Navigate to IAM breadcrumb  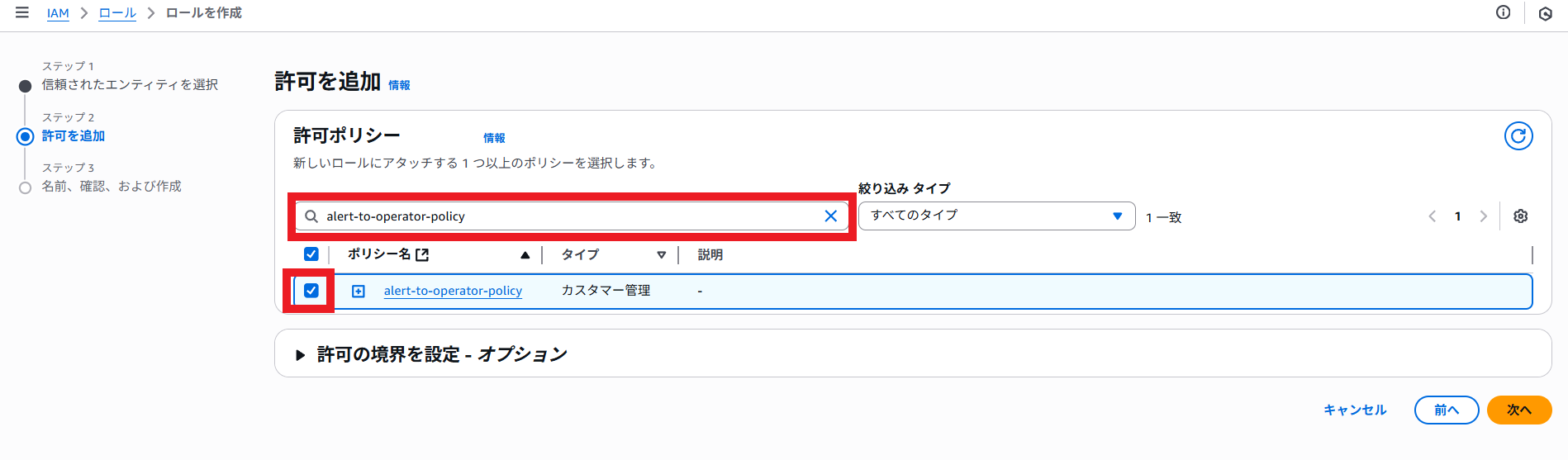pos(58,13)
